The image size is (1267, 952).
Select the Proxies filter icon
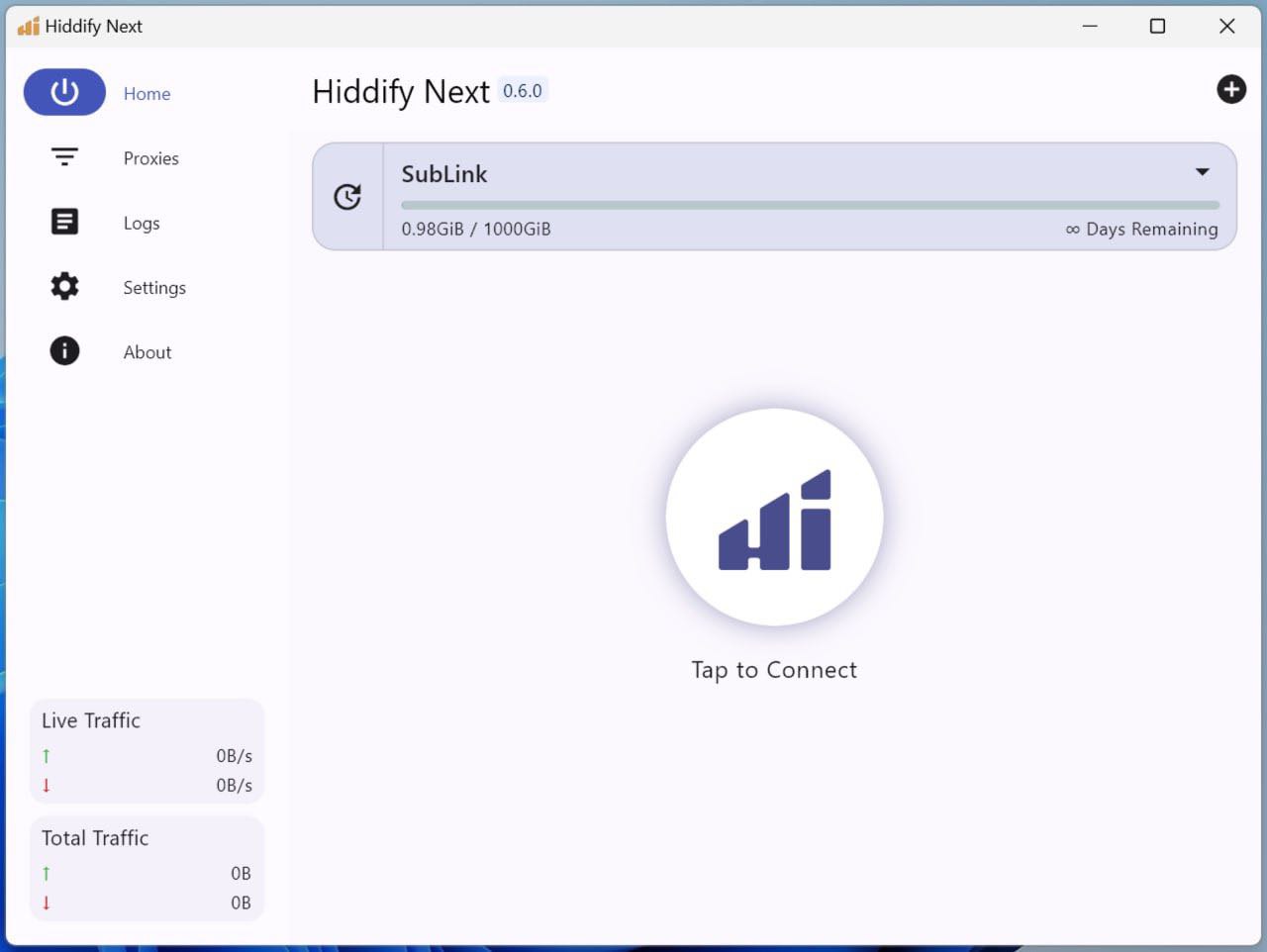coord(63,156)
